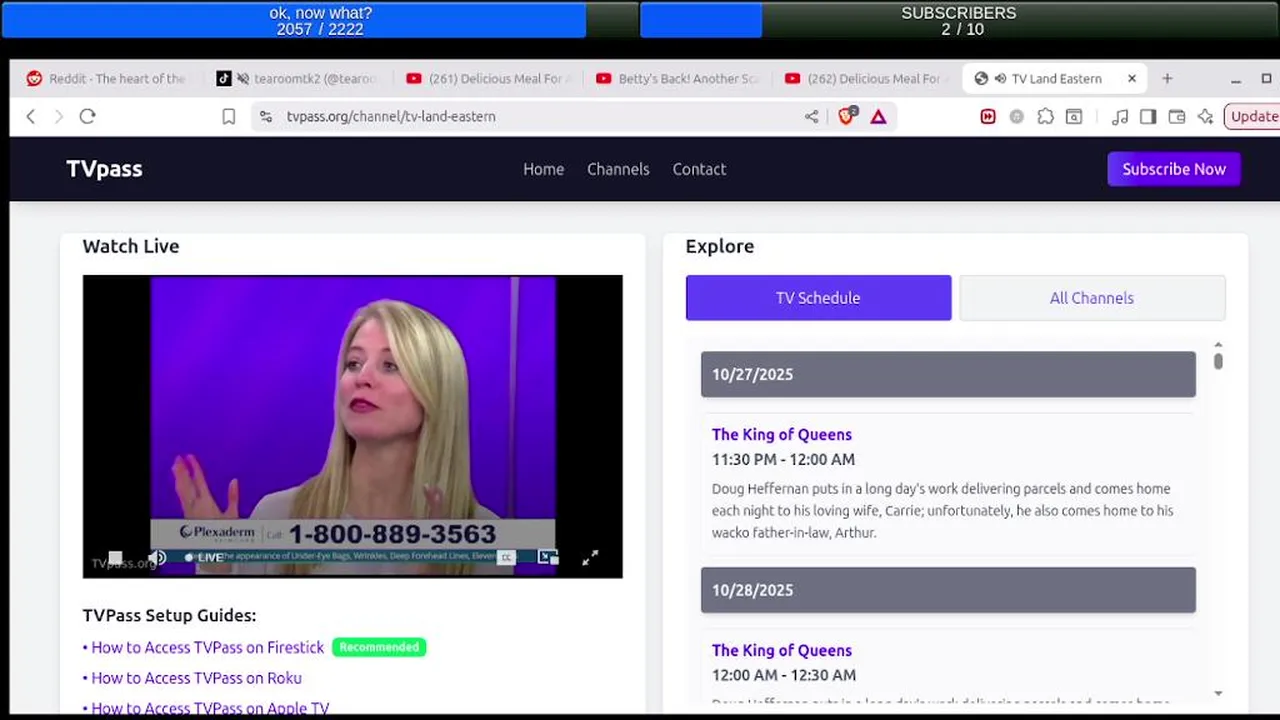Go forward with the browser forward arrow
The width and height of the screenshot is (1280, 720).
(x=58, y=117)
